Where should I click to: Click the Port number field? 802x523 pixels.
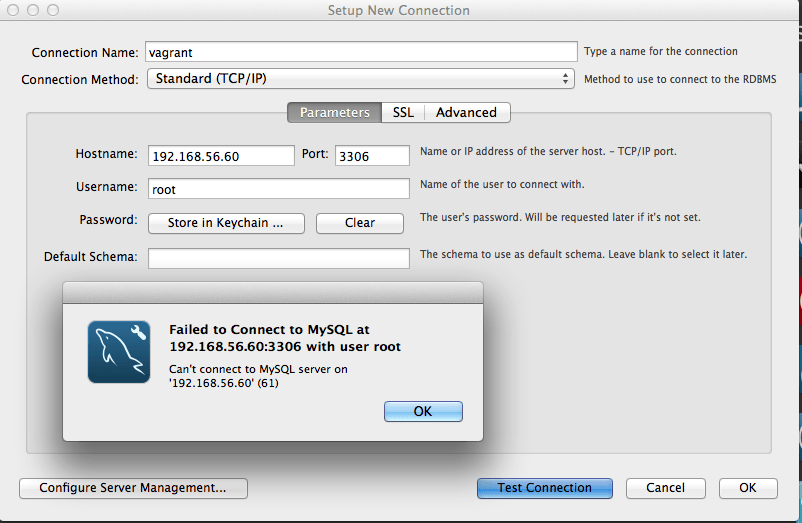click(372, 156)
